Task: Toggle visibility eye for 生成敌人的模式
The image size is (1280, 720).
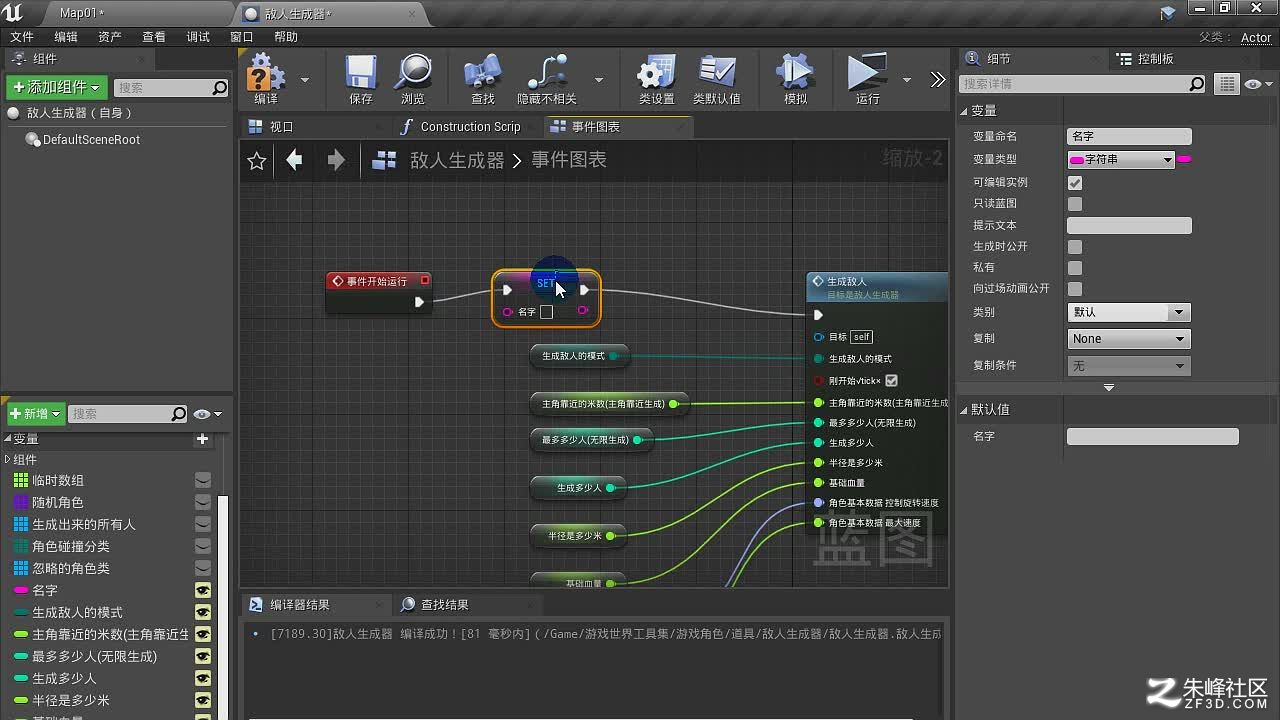Action: [x=203, y=612]
